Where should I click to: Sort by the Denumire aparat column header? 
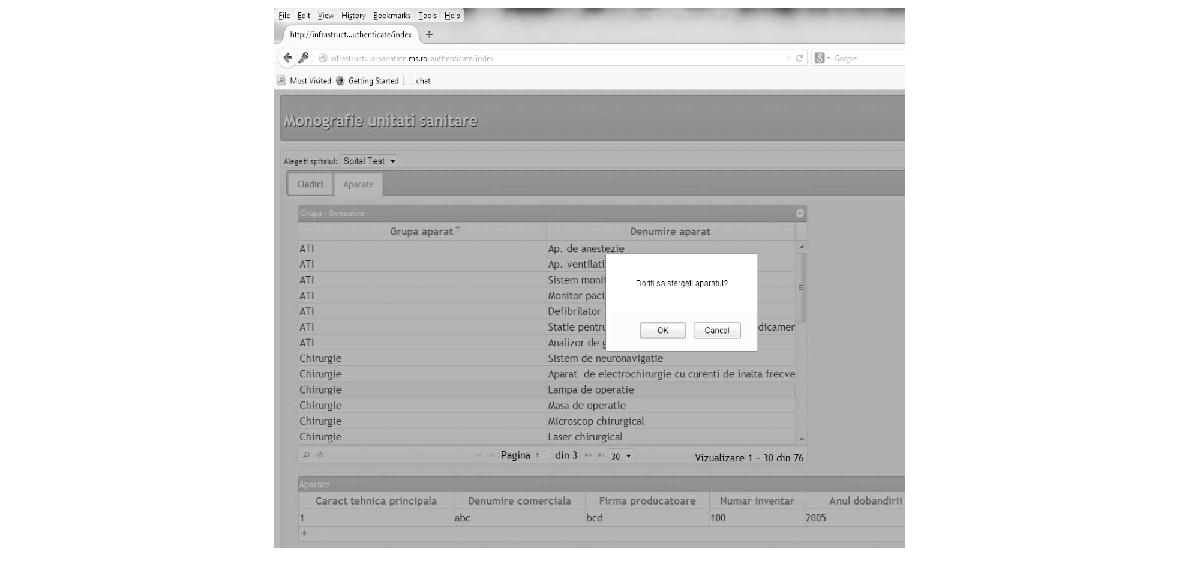670,232
